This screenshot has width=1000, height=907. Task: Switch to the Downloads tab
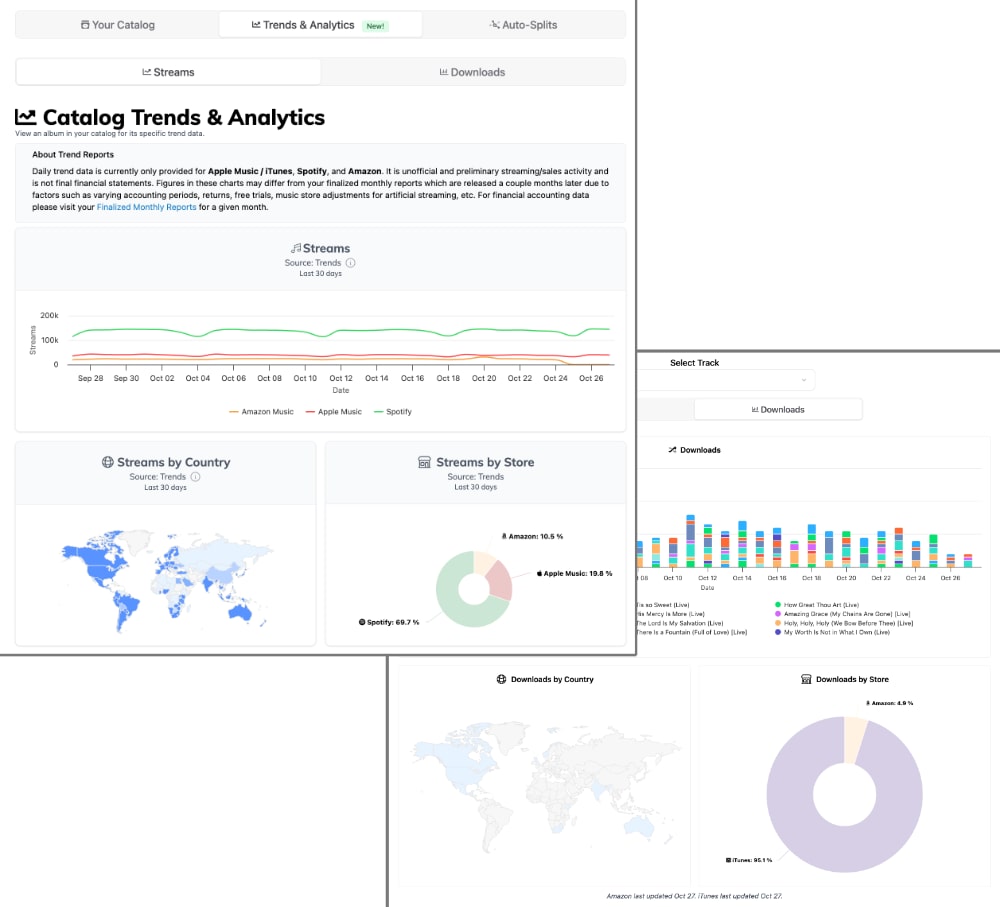pos(473,71)
